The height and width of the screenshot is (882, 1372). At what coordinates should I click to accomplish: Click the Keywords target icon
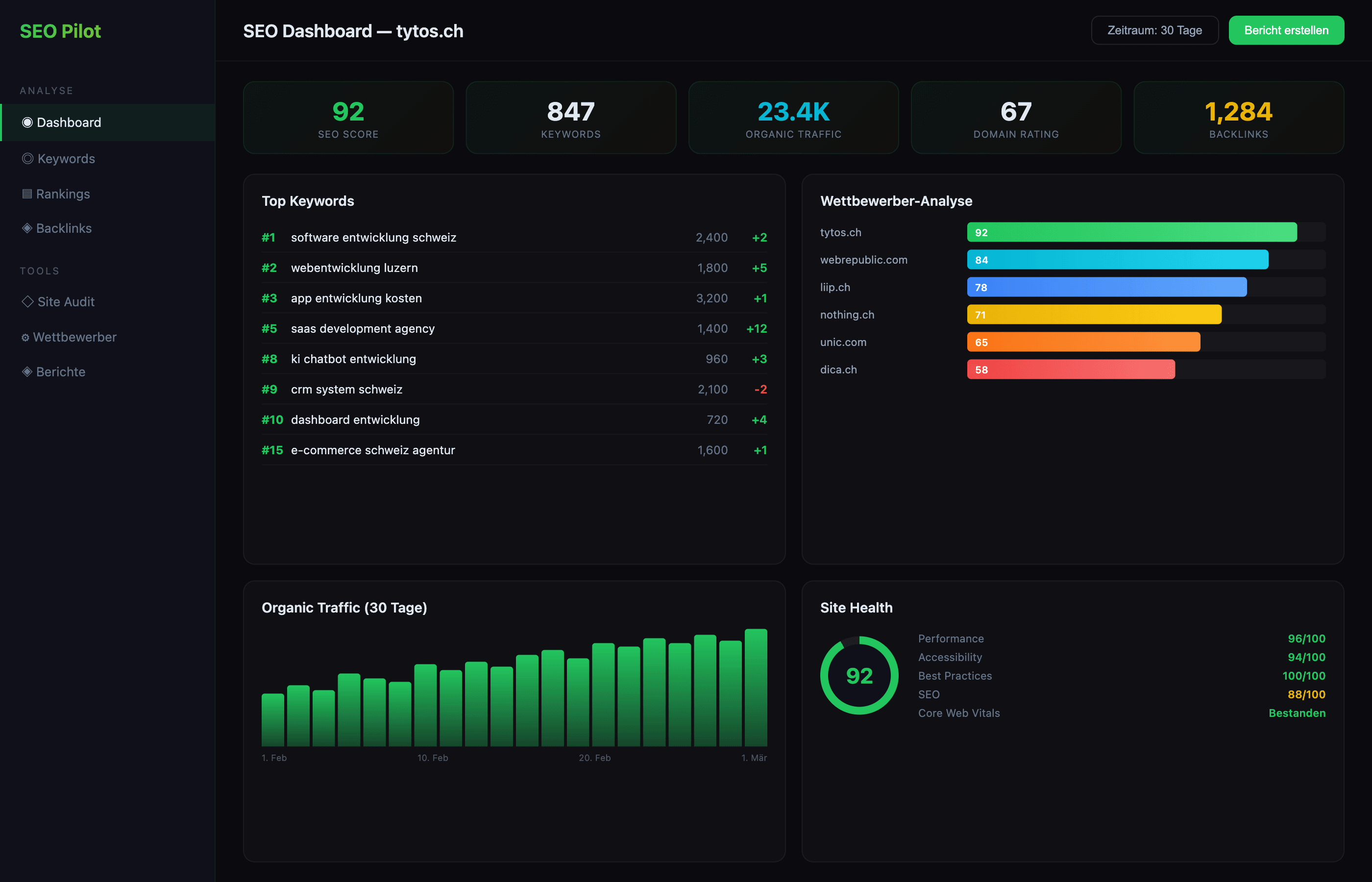pos(26,159)
